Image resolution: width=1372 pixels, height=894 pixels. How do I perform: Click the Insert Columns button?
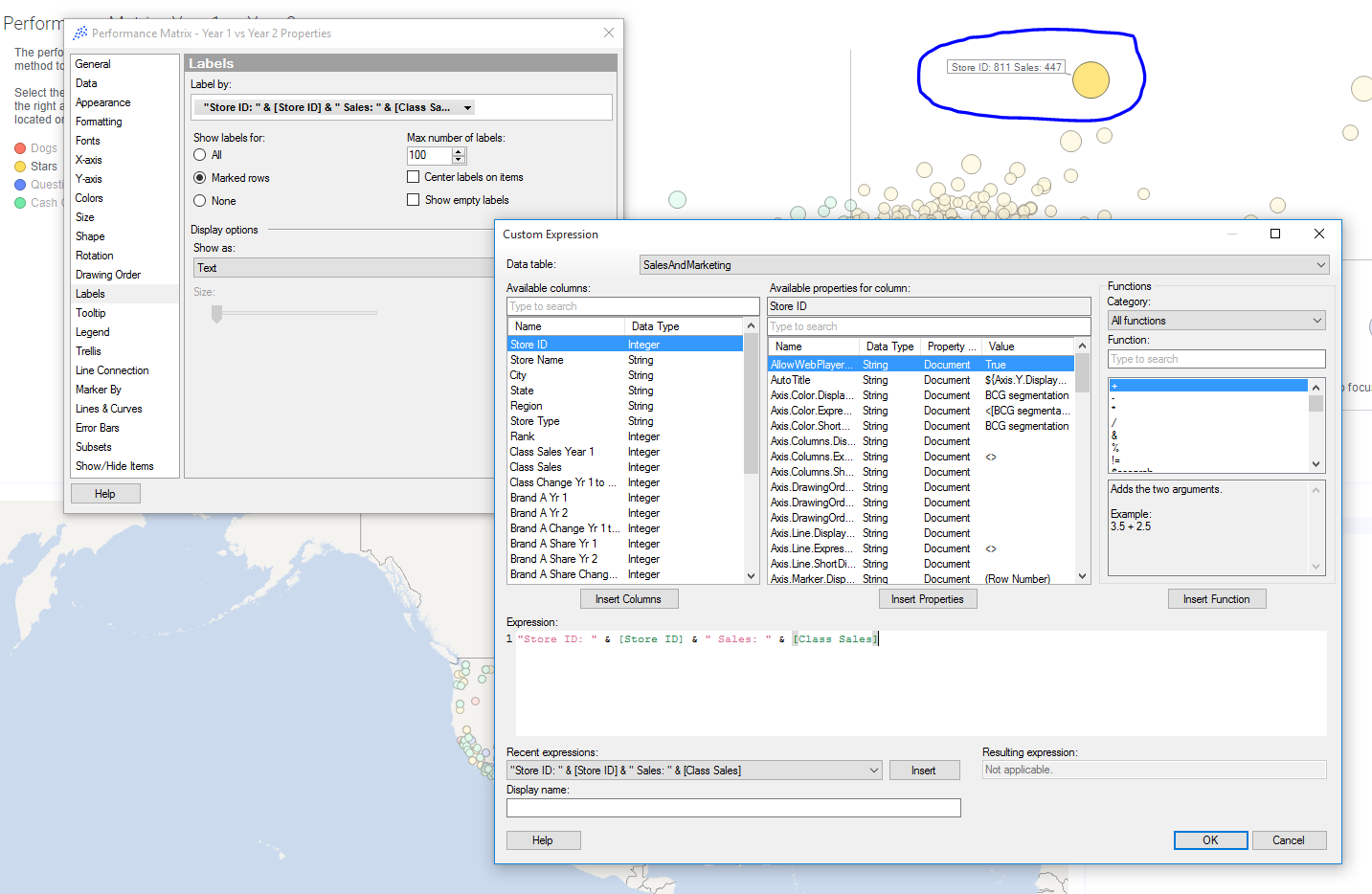tap(628, 599)
